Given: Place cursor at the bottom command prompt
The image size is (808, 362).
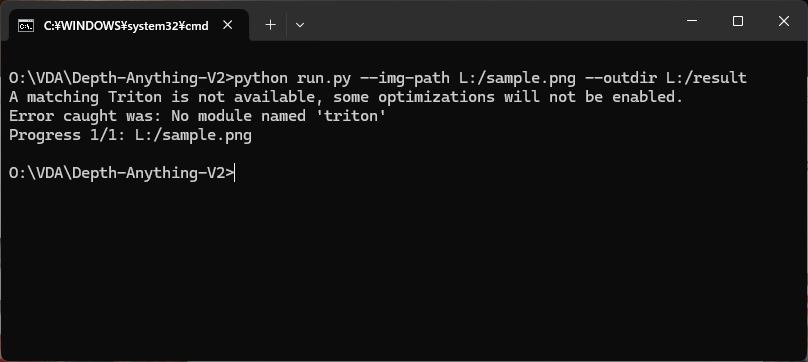Looking at the screenshot, I should [x=235, y=173].
